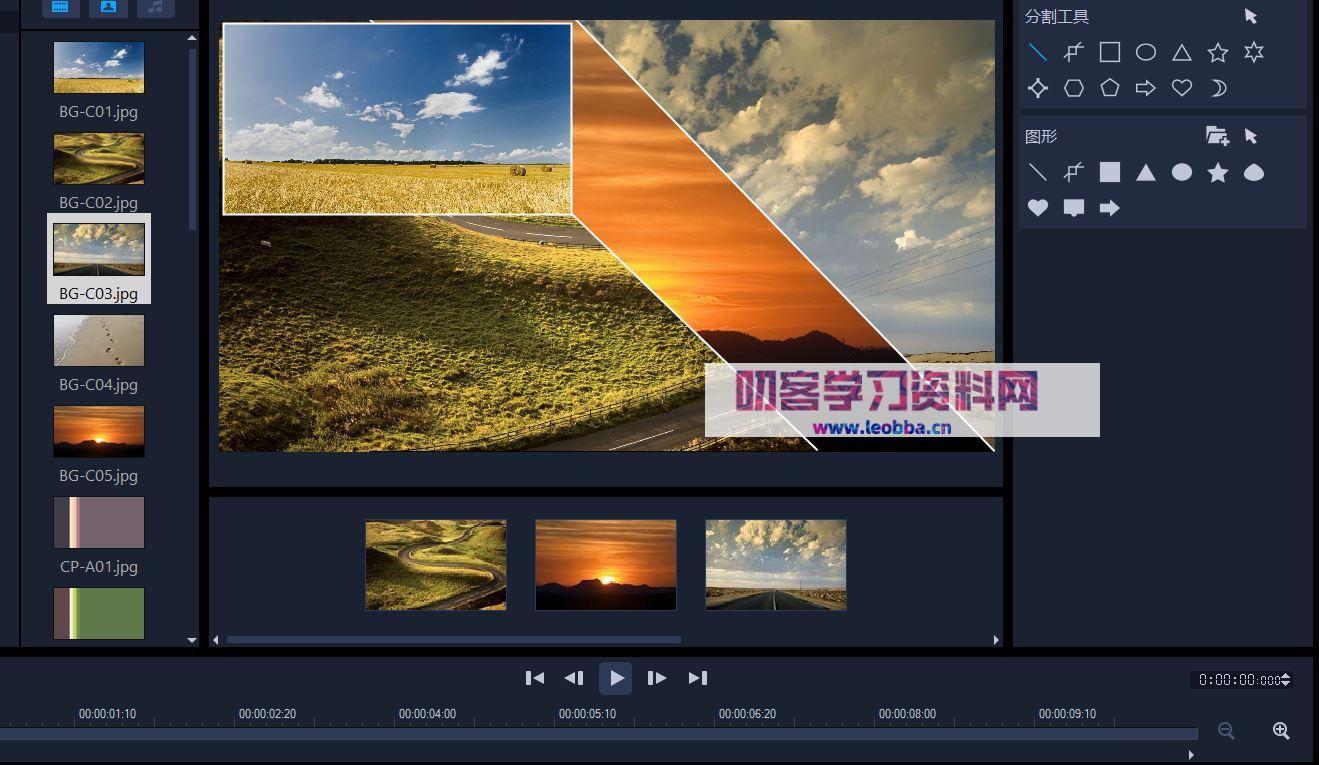Select the arrow shape in 分割工具 panel
Screen dimensions: 1319x765
tap(1145, 88)
